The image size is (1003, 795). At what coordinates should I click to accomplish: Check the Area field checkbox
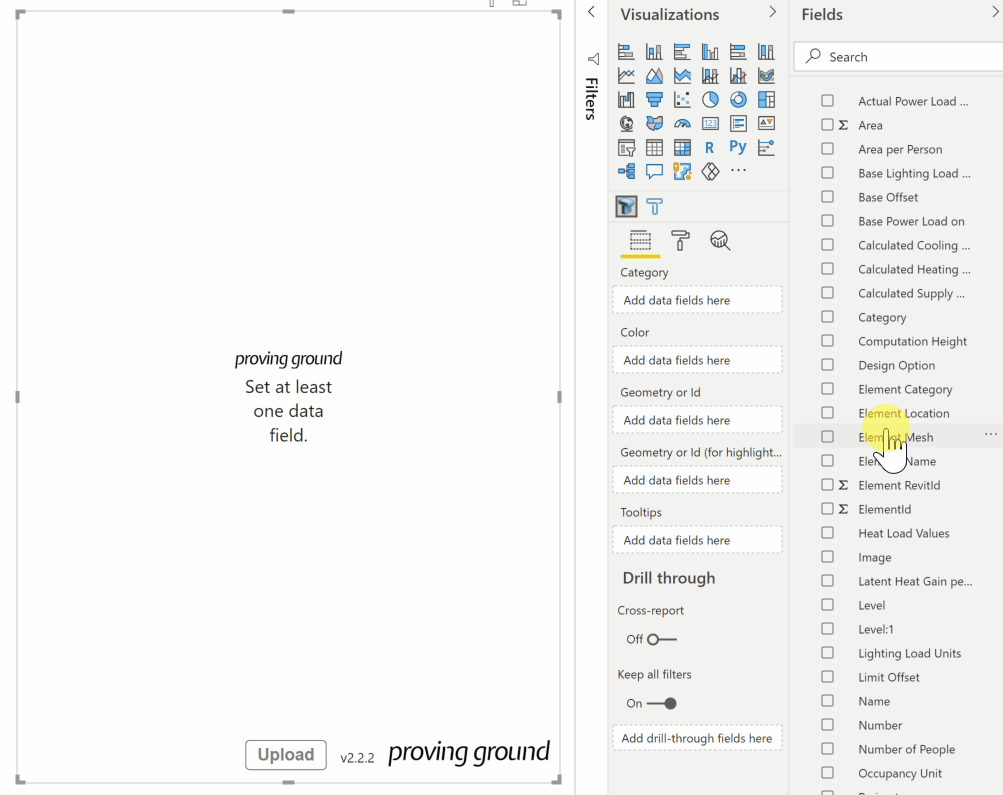827,125
